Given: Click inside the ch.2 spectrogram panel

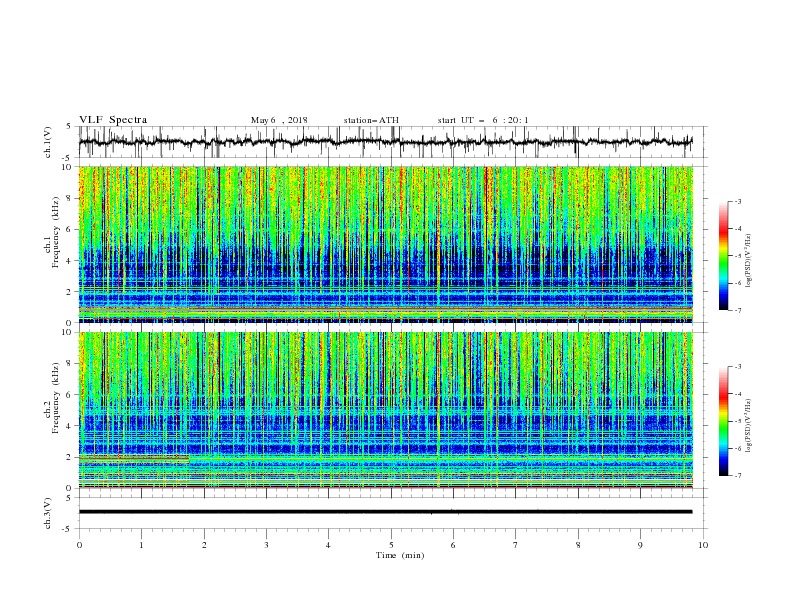Looking at the screenshot, I should click(385, 410).
